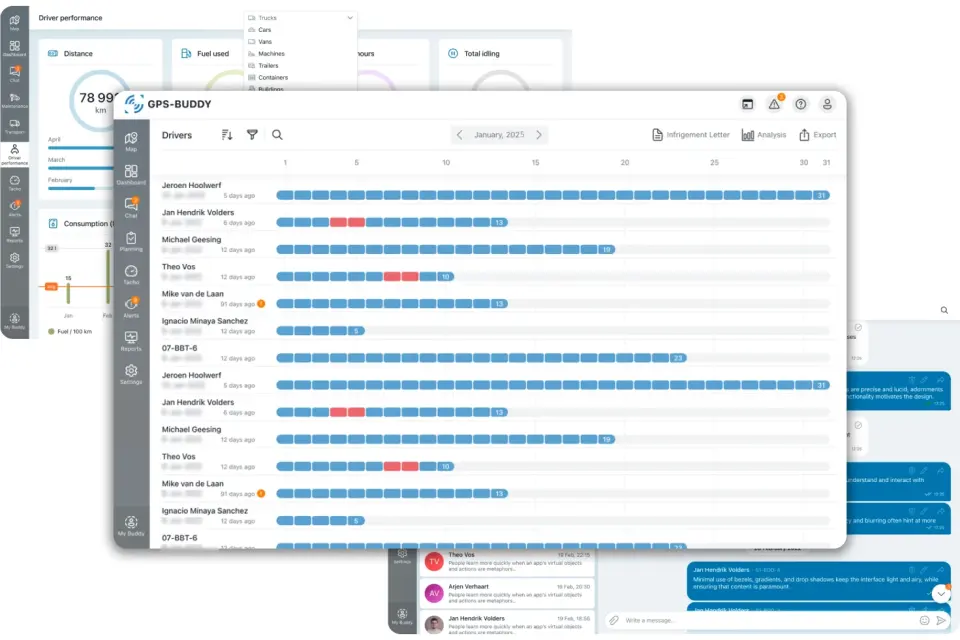
Task: Open Reports in the GPS-Buddy front sidebar
Action: [131, 341]
